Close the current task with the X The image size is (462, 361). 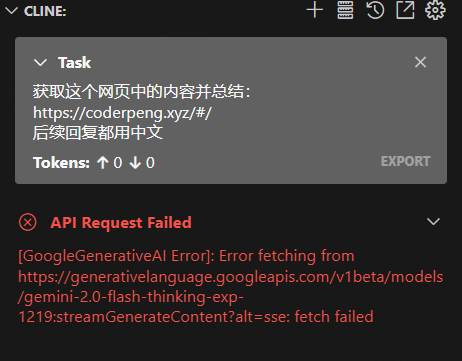pyautogui.click(x=420, y=62)
